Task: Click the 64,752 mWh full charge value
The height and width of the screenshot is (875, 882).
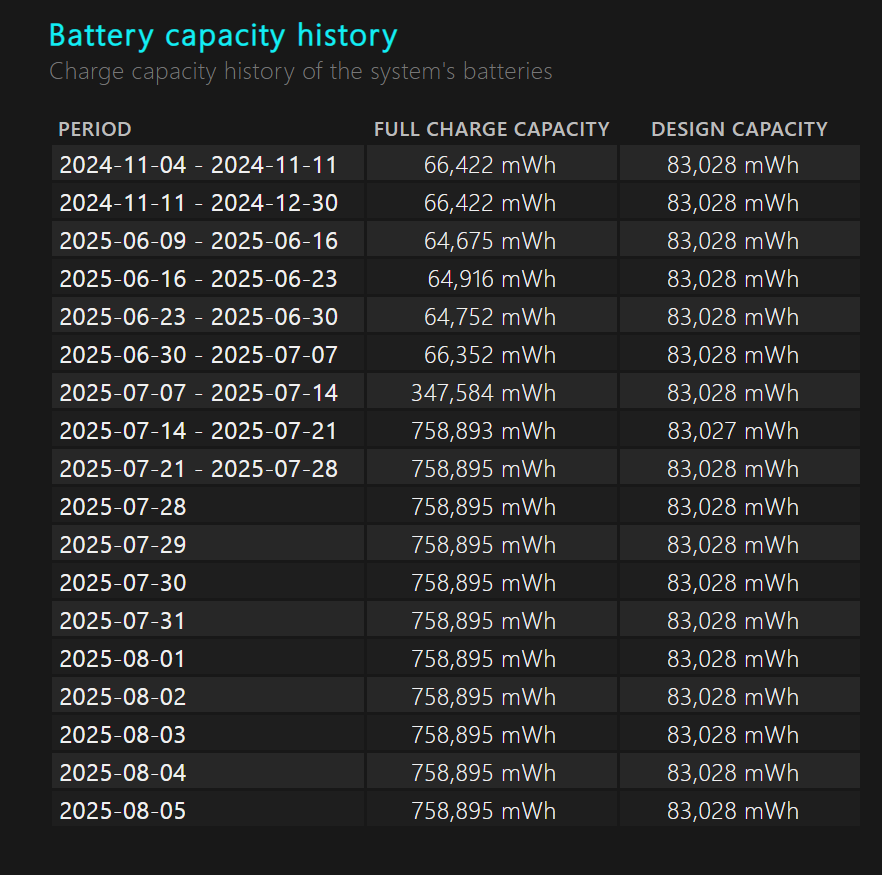Action: pyautogui.click(x=490, y=317)
